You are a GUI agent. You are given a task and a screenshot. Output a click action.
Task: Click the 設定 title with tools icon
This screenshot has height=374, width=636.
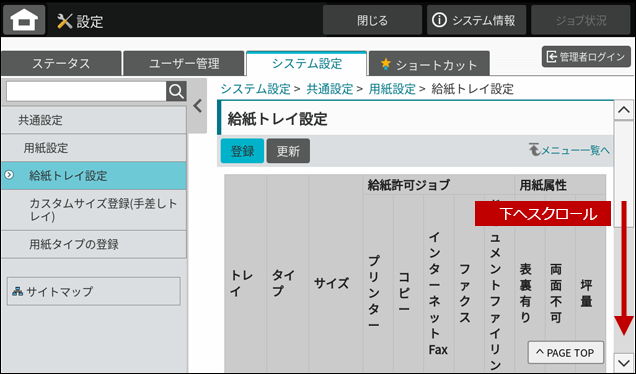80,21
